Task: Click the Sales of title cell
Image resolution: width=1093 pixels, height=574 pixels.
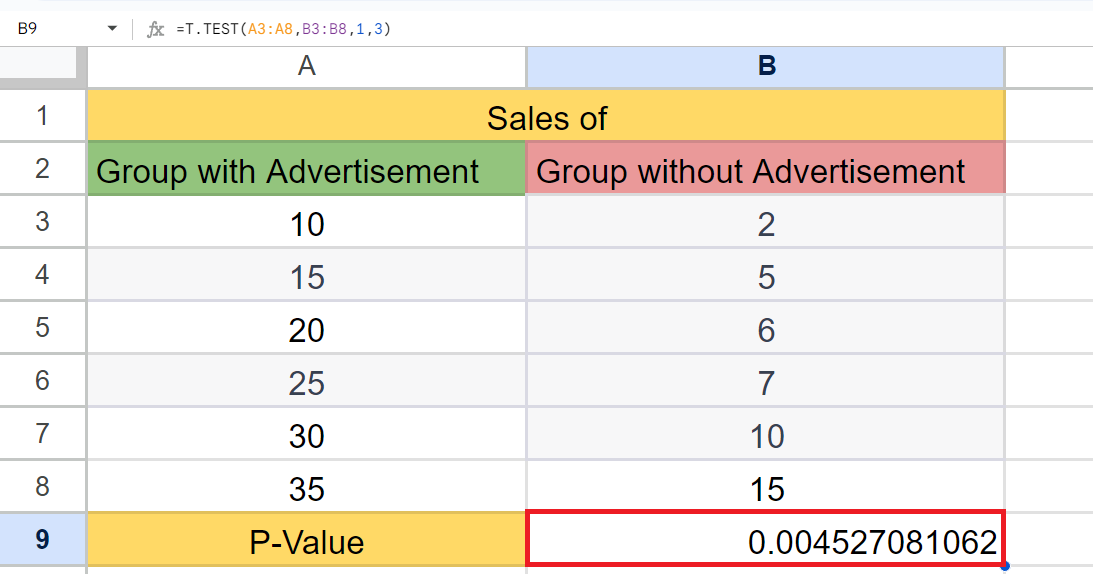Action: pos(546,116)
